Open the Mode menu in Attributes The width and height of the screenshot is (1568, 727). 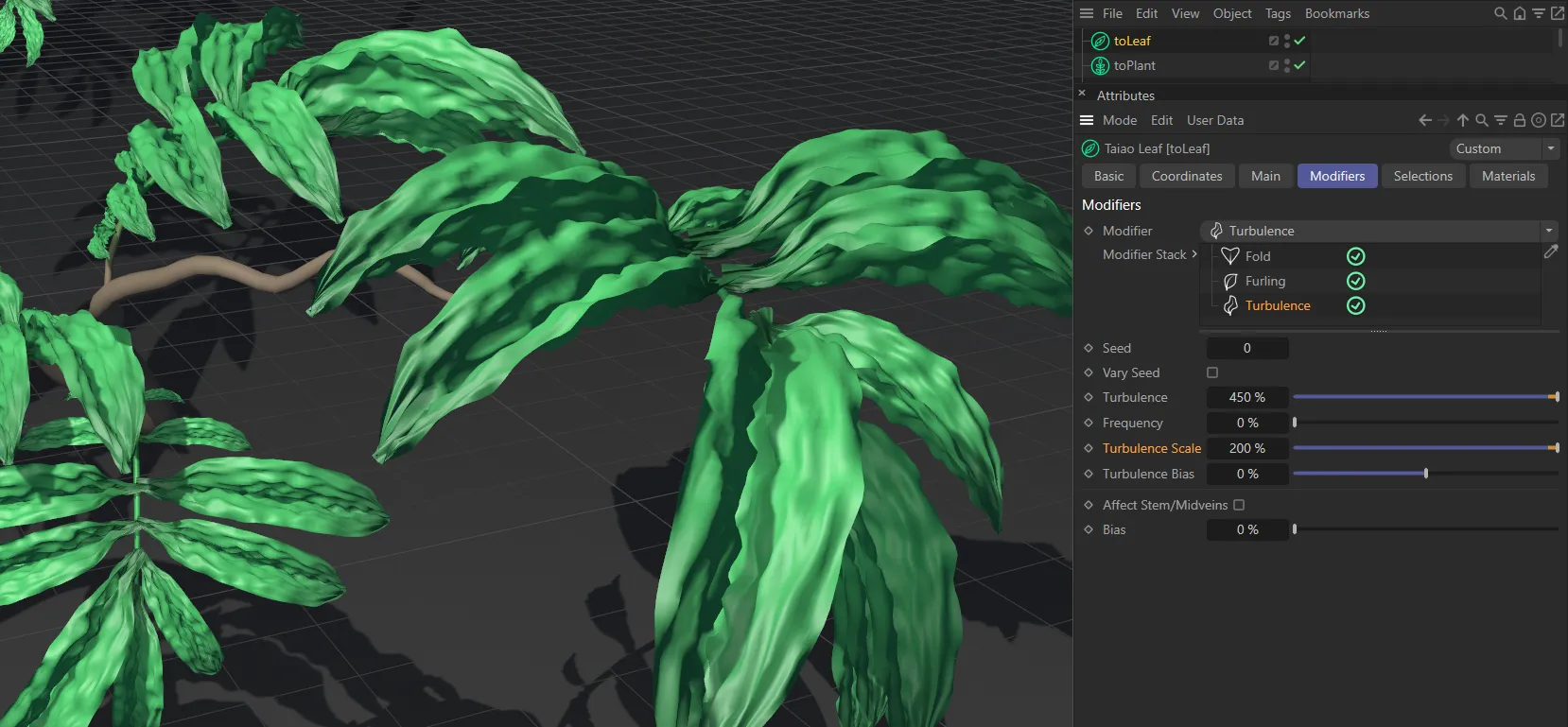(x=1120, y=120)
